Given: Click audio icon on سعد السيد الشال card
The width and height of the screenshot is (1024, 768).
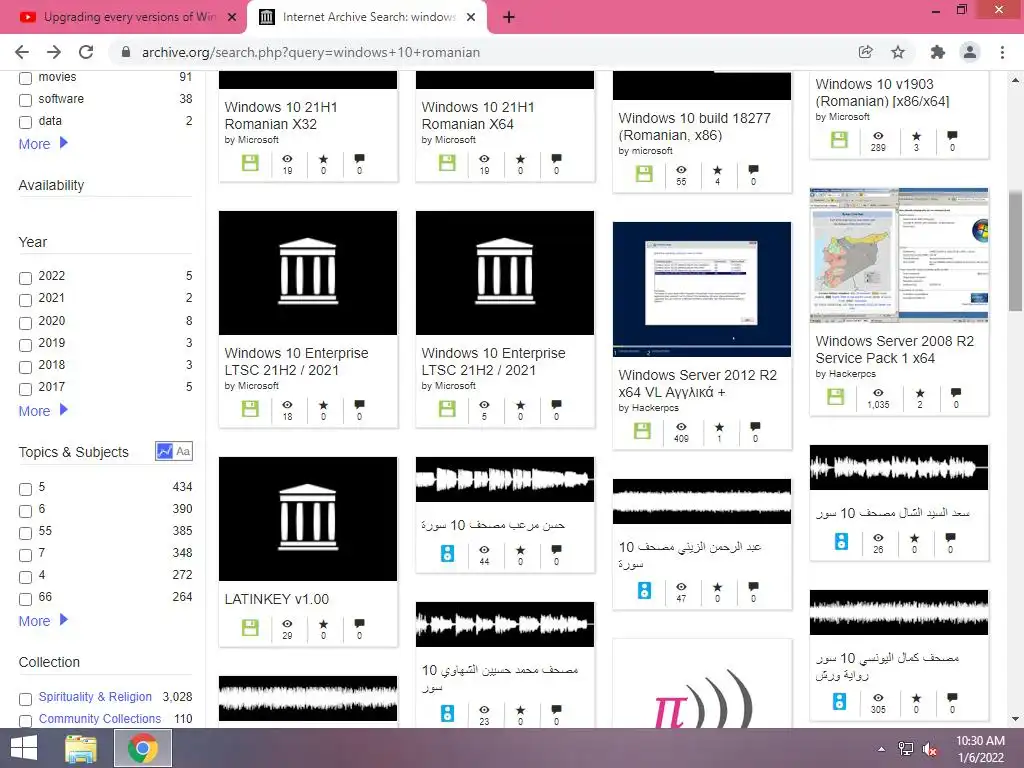Looking at the screenshot, I should click(841, 541).
